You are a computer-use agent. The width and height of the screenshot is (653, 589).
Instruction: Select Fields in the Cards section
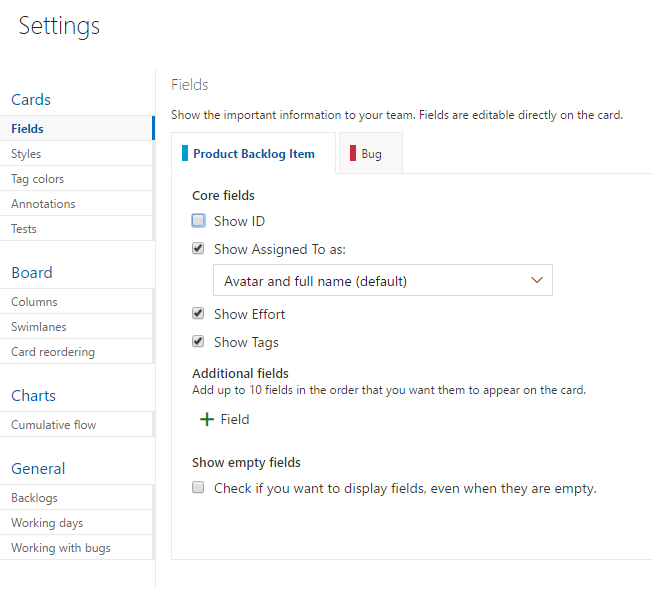click(77, 128)
